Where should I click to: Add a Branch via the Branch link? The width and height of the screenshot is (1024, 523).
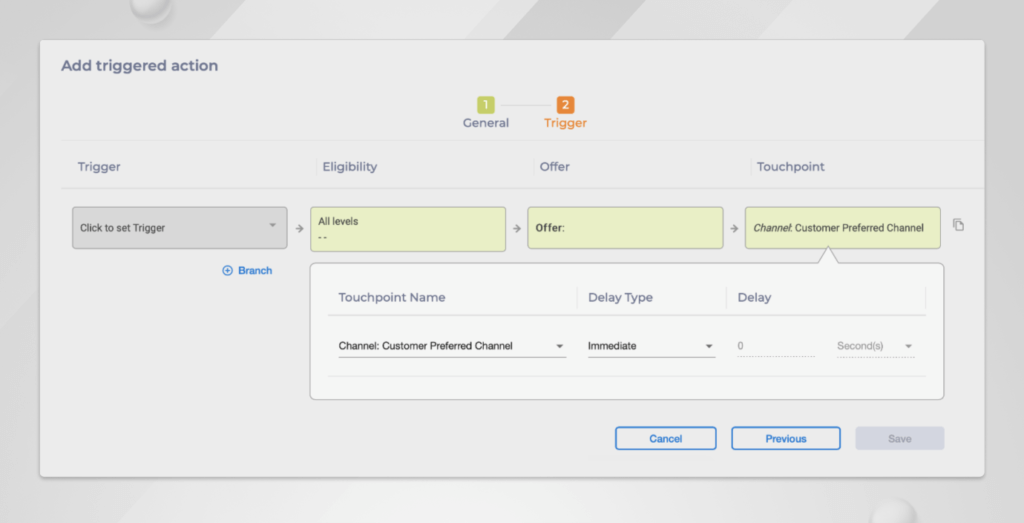point(254,271)
